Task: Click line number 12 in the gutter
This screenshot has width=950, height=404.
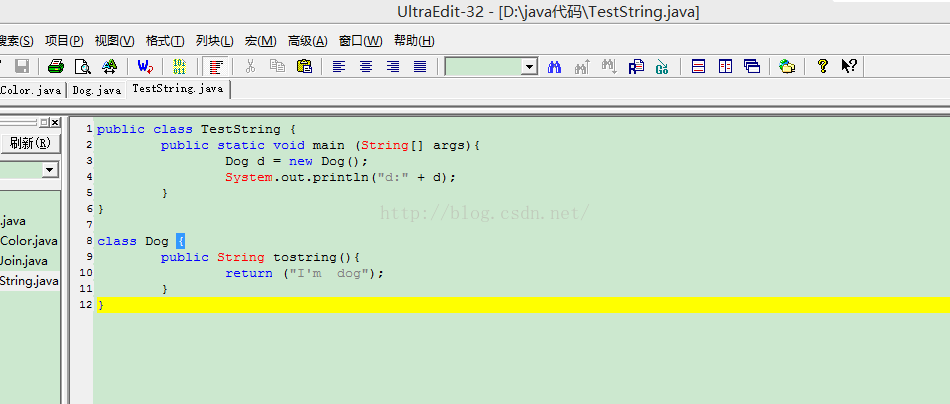Action: [86, 305]
